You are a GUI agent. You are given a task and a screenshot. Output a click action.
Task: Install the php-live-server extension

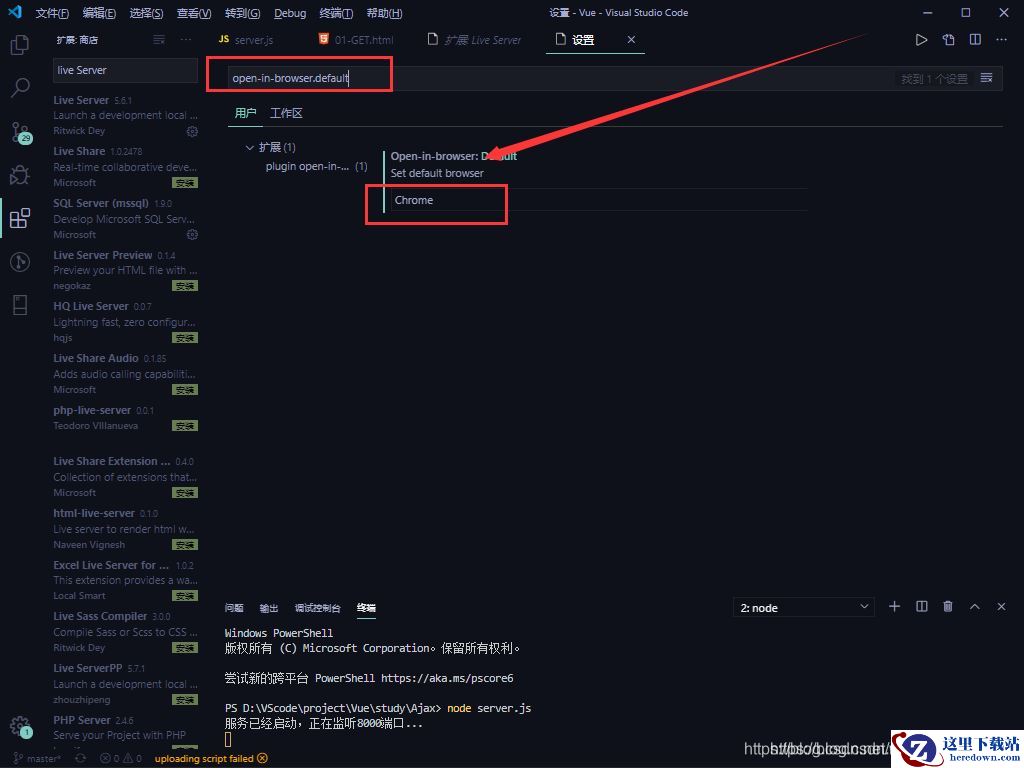click(185, 426)
